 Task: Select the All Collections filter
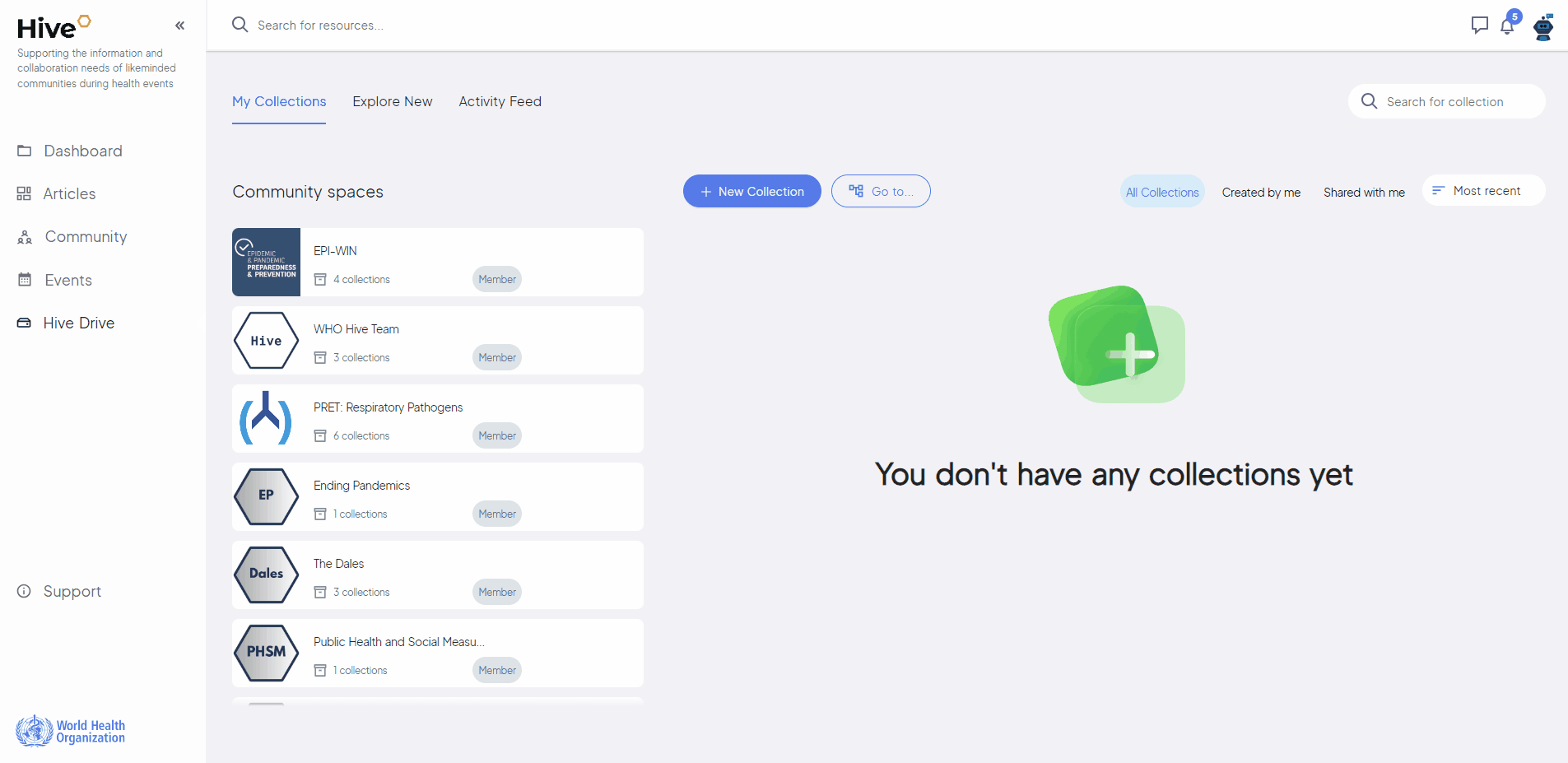coord(1161,192)
